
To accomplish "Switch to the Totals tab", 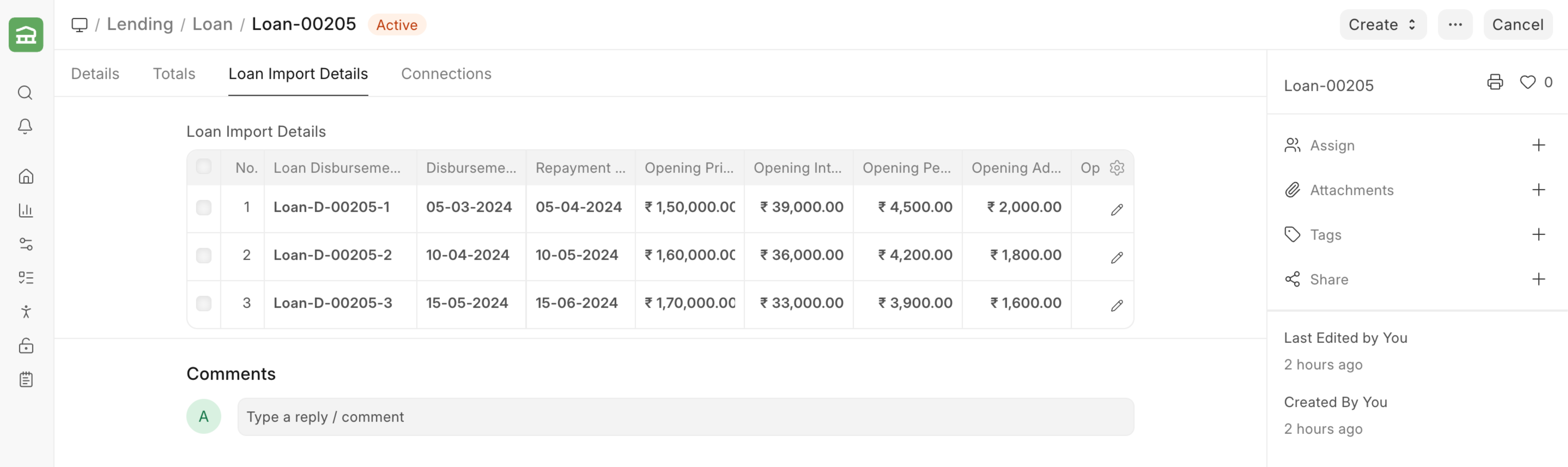I will pyautogui.click(x=174, y=74).
